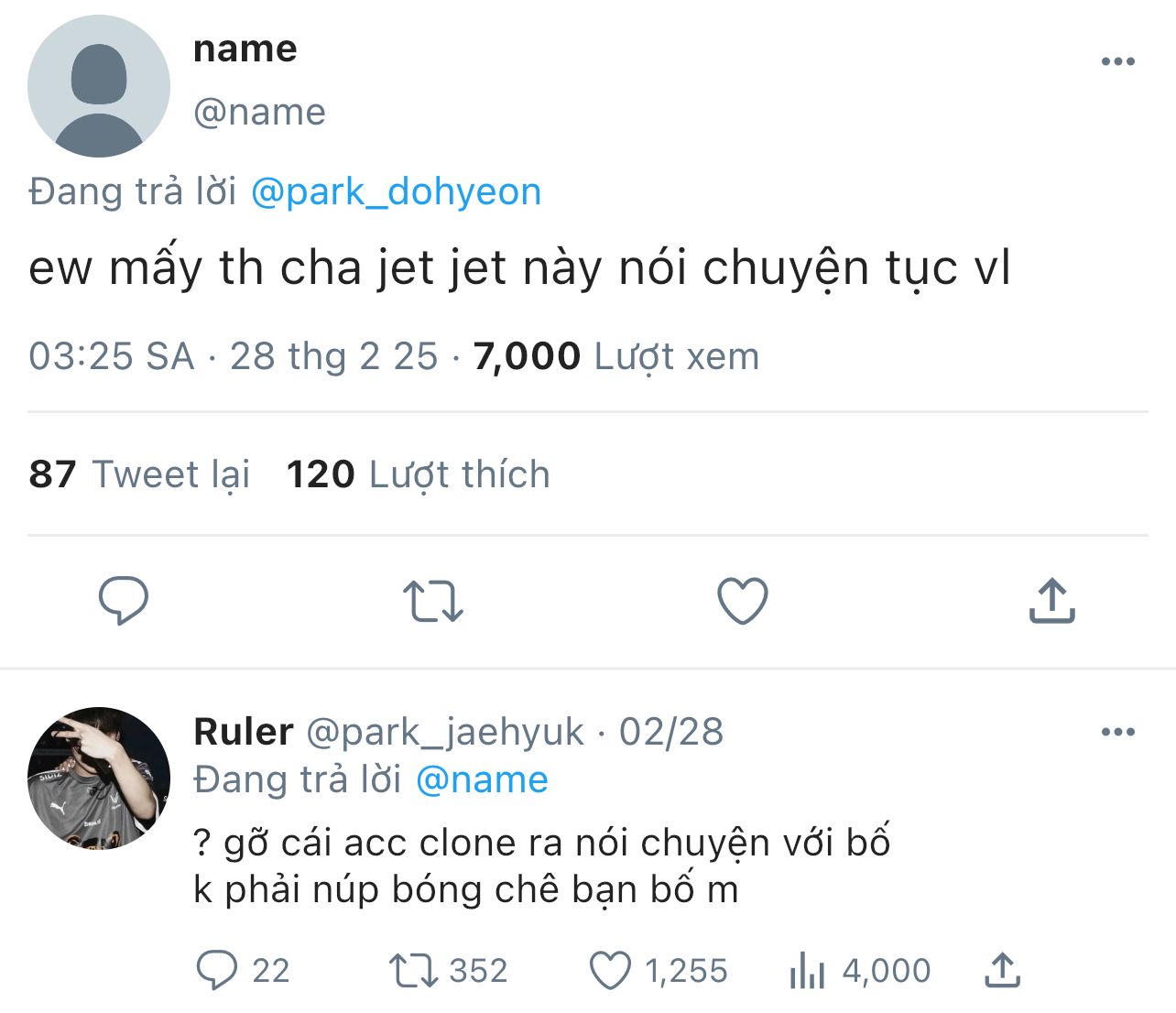1176x1013 pixels.
Task: Click the share icon under main tweet
Action: pos(1051,601)
